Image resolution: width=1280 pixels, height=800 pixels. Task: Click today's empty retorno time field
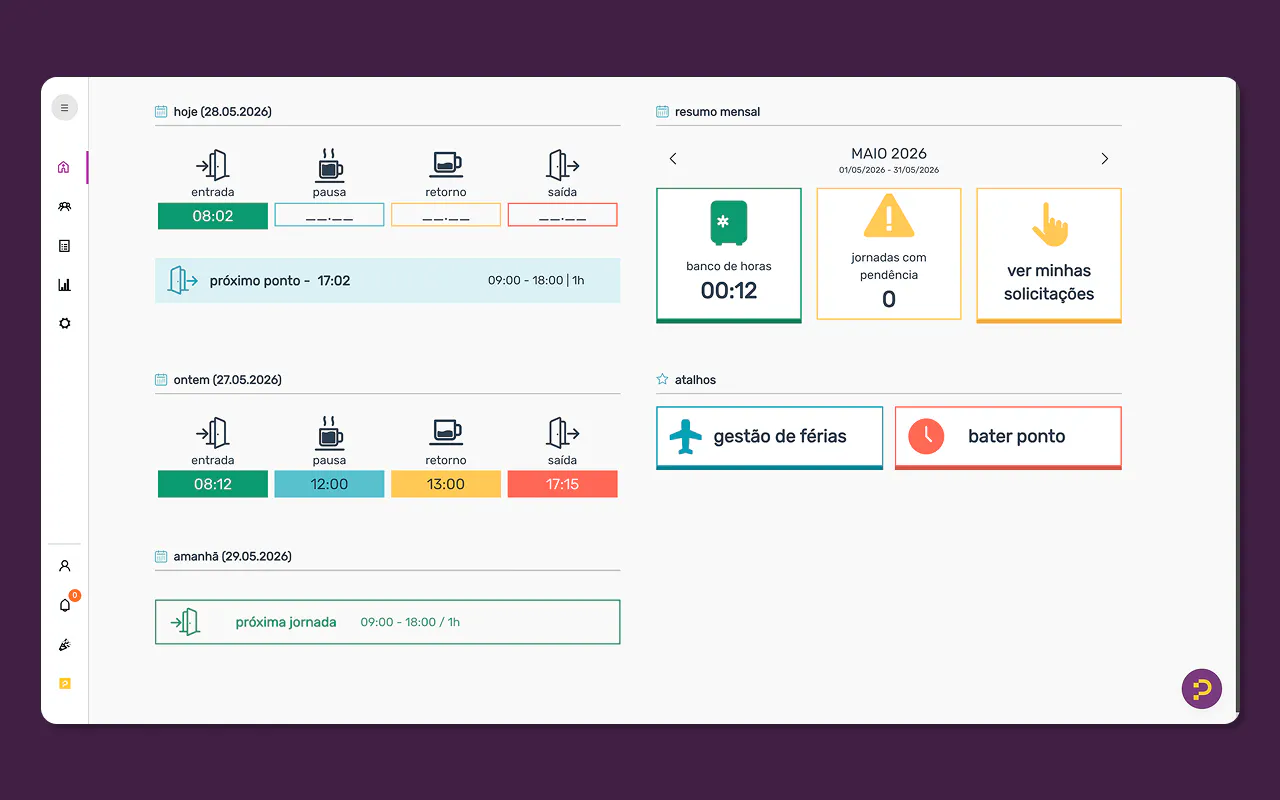pos(446,215)
